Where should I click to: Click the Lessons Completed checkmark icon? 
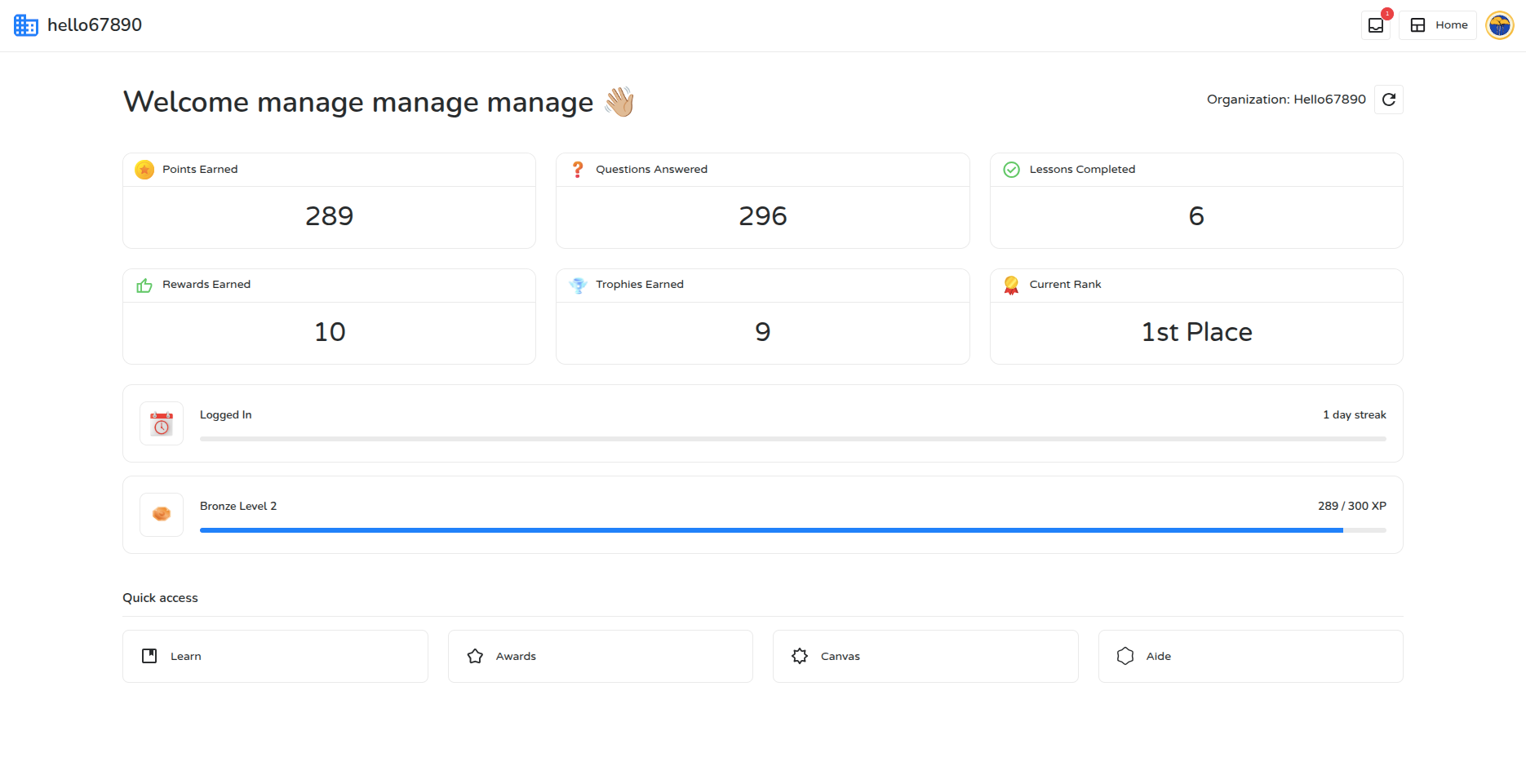pyautogui.click(x=1011, y=170)
